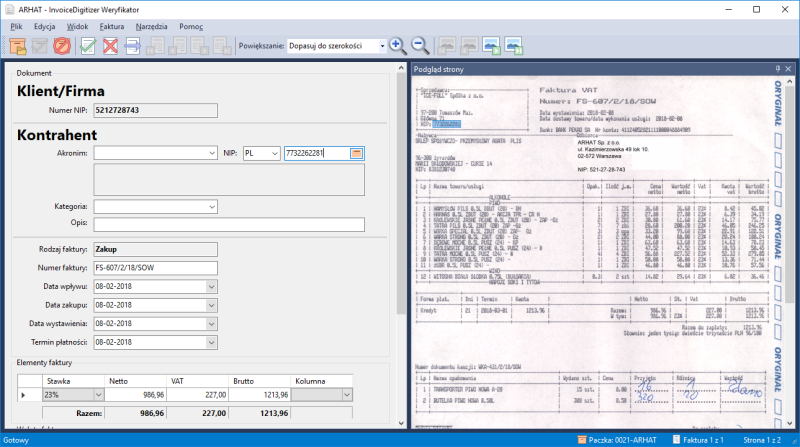Click preview panel scroll down arrow
The width and height of the screenshot is (800, 447).
point(790,423)
